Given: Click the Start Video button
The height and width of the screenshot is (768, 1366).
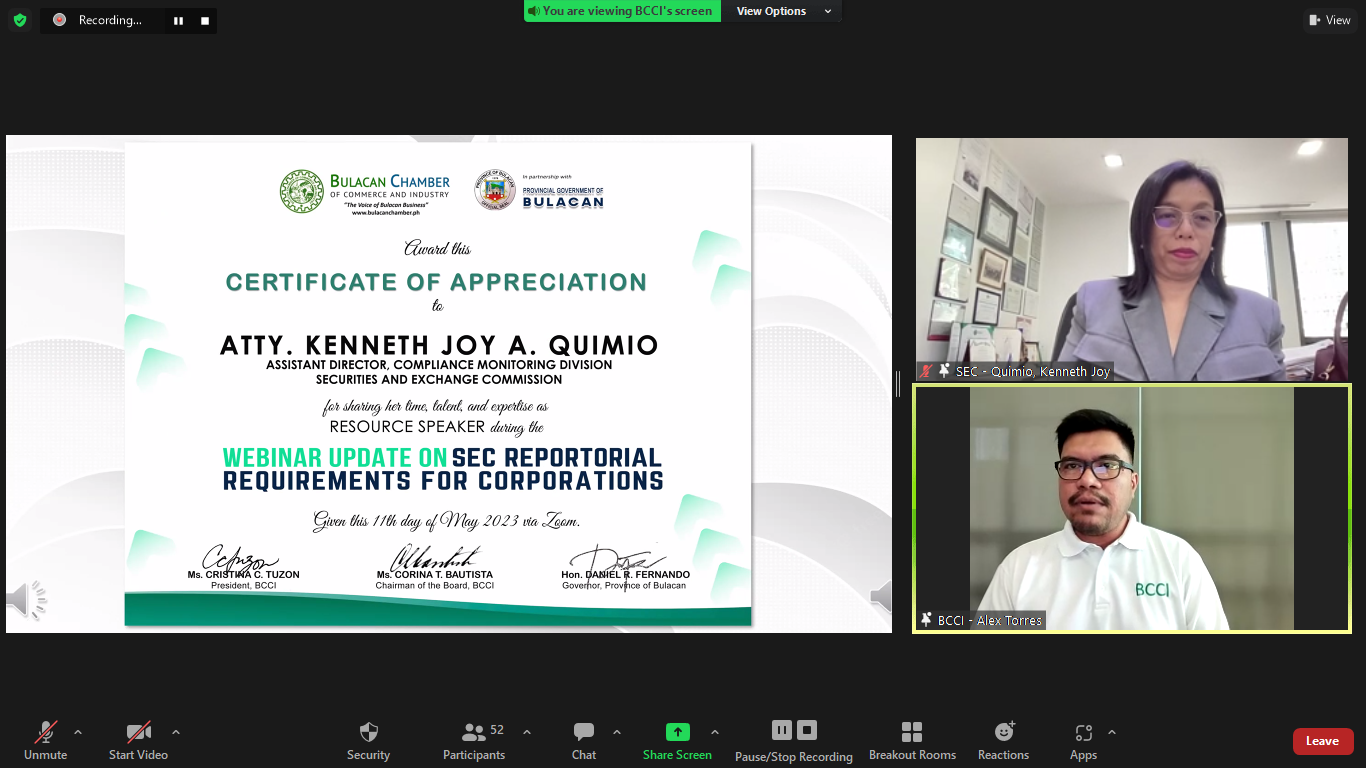Looking at the screenshot, I should point(138,741).
